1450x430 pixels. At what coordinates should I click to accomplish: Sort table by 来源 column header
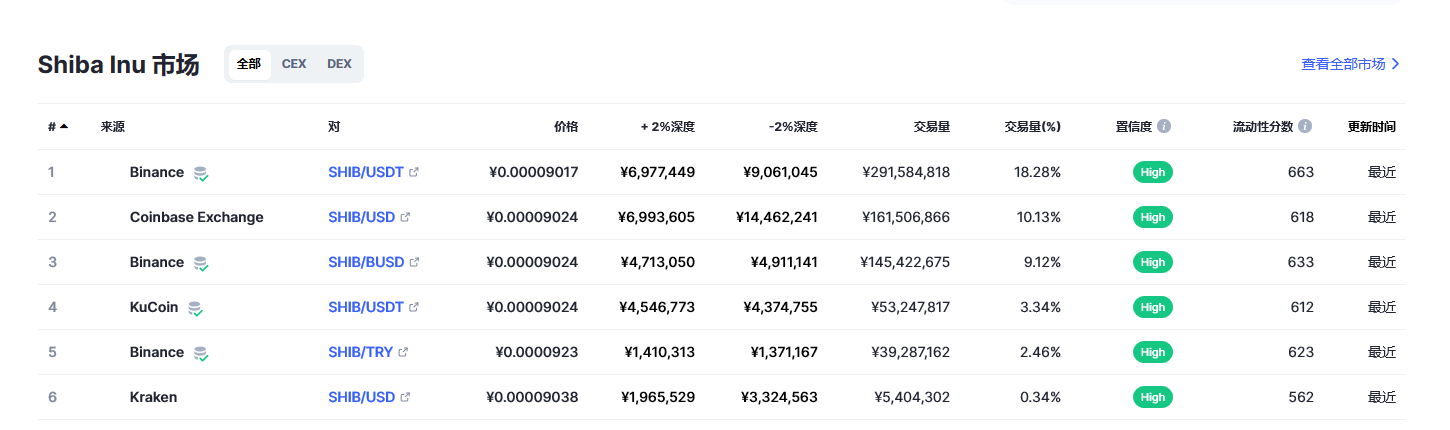pyautogui.click(x=112, y=127)
